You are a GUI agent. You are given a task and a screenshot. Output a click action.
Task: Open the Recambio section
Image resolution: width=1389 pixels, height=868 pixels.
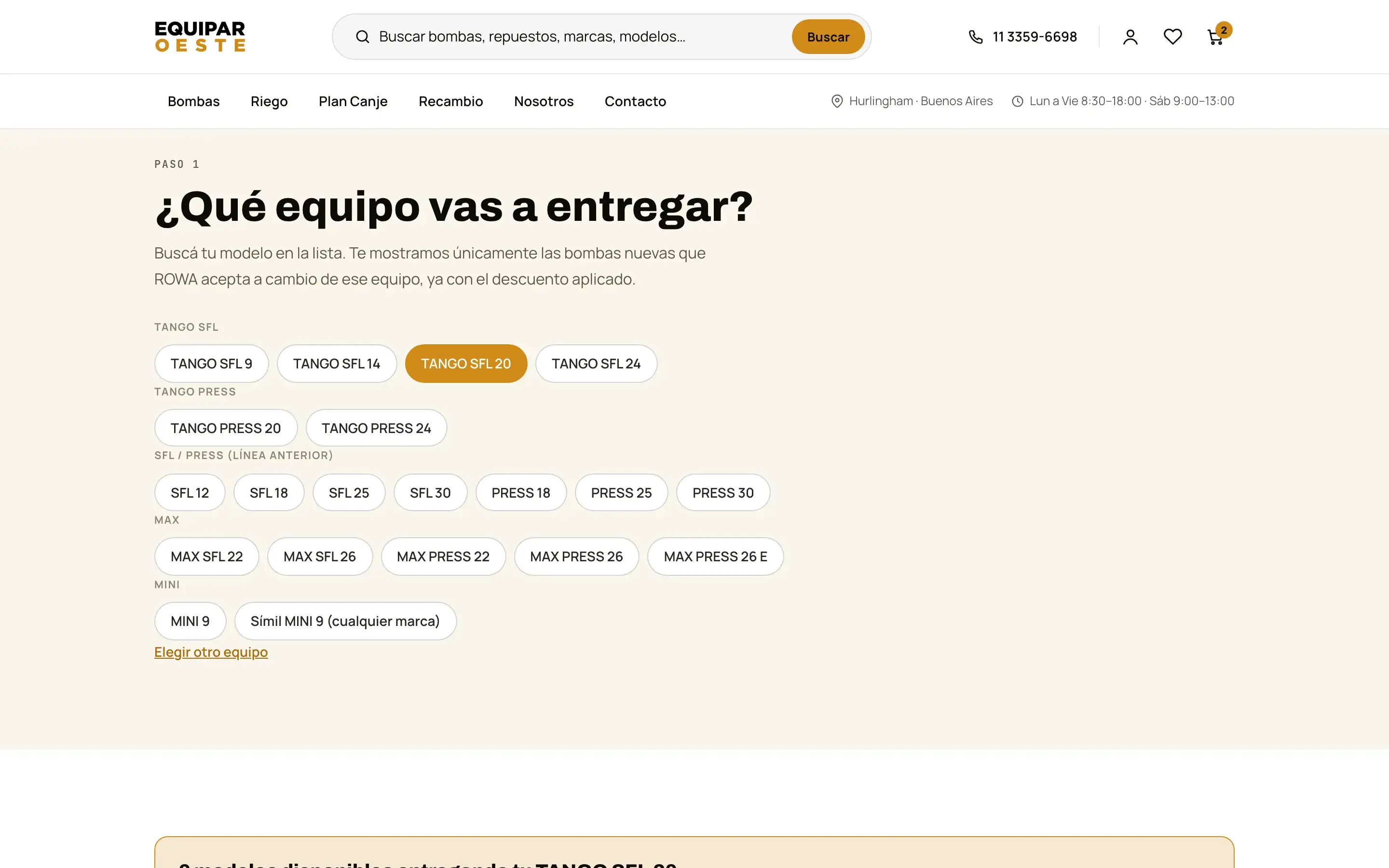pyautogui.click(x=450, y=101)
